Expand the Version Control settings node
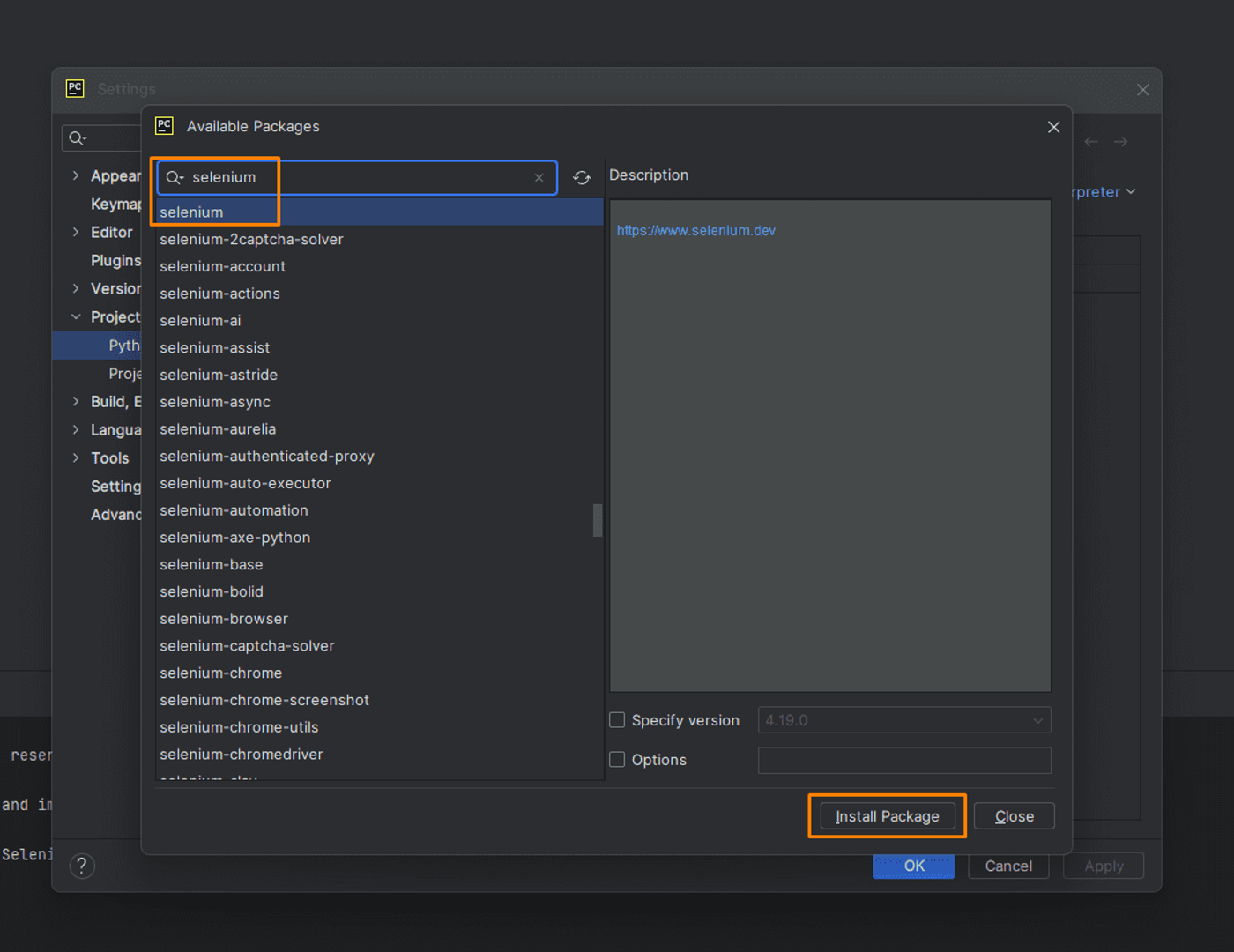The height and width of the screenshot is (952, 1234). point(76,289)
